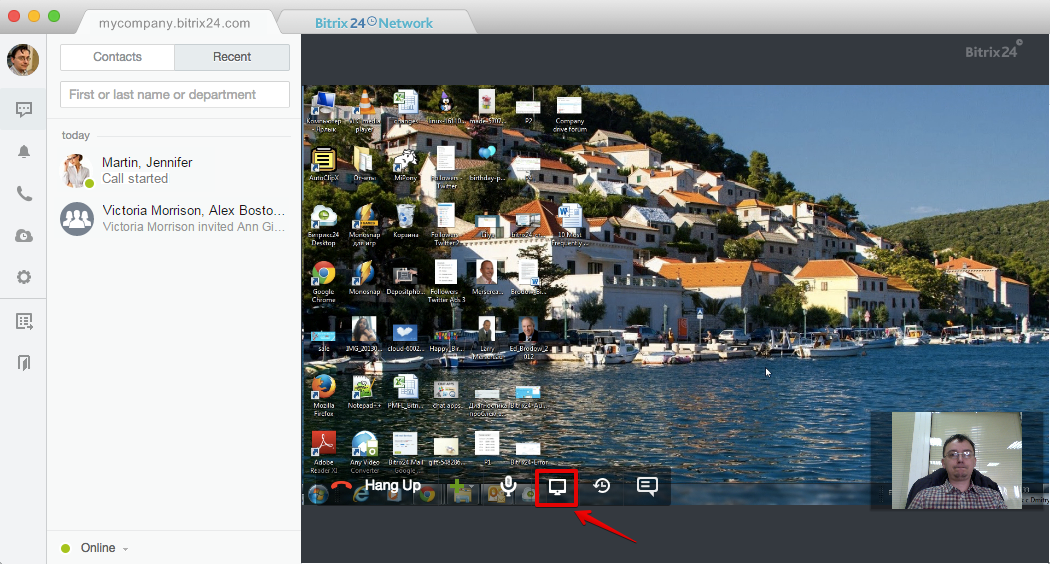
Task: Toggle screen sharing monitor icon
Action: click(557, 487)
